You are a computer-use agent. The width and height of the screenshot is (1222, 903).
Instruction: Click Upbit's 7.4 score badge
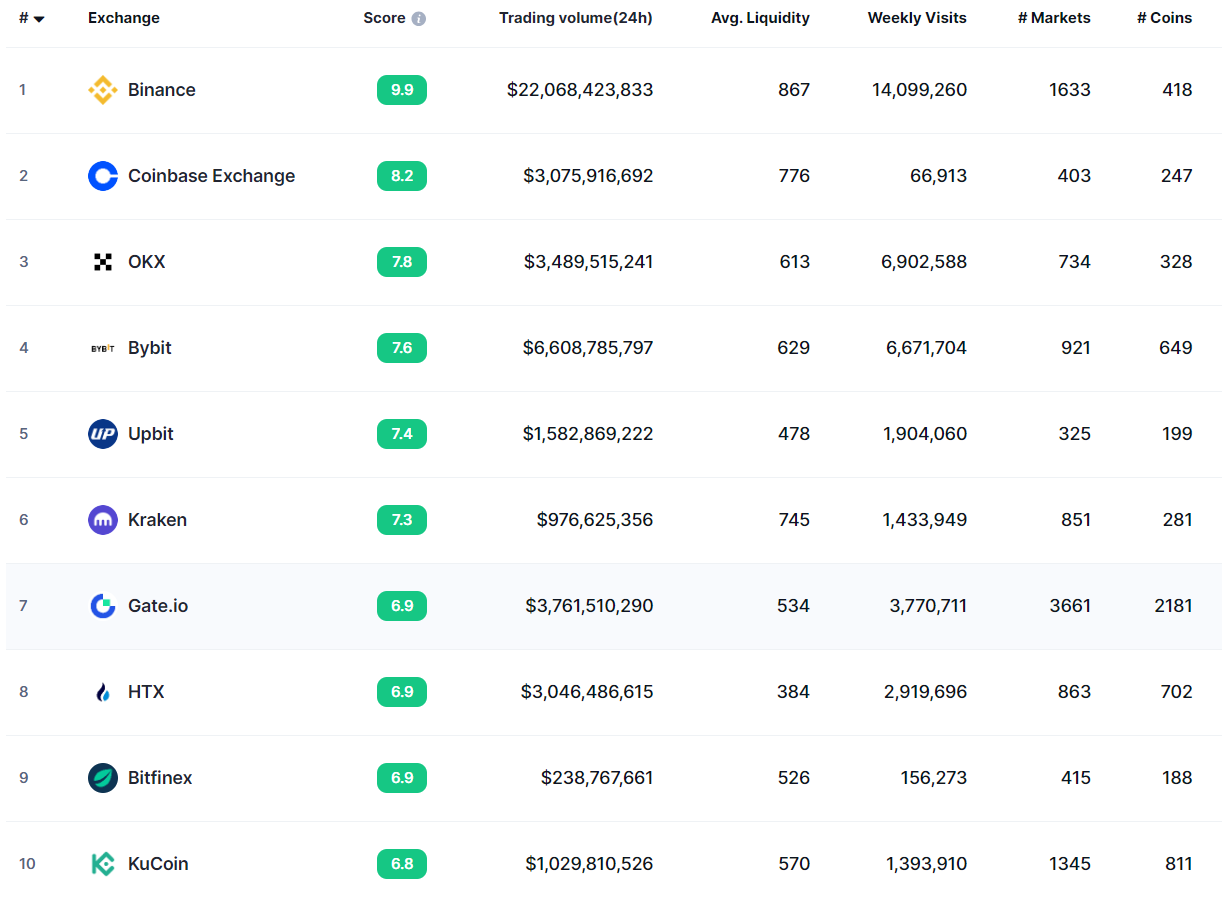coord(402,434)
